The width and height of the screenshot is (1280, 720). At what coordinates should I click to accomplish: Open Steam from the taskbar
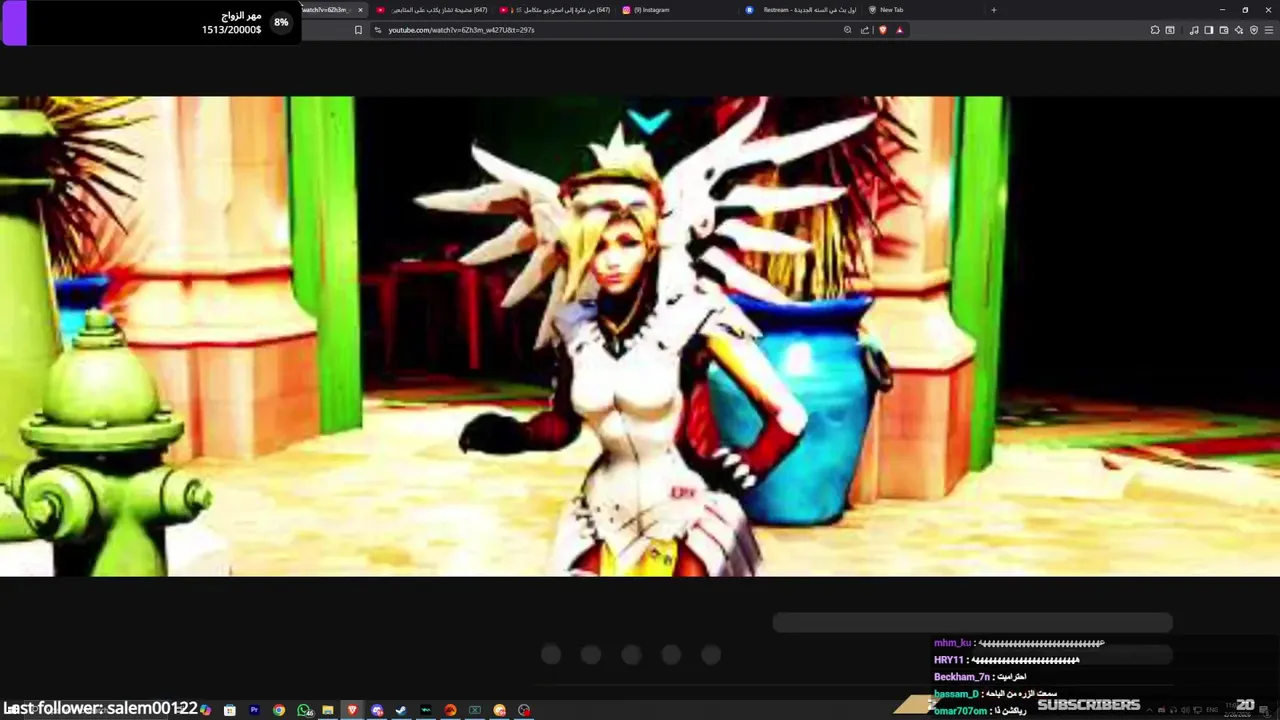coord(401,710)
